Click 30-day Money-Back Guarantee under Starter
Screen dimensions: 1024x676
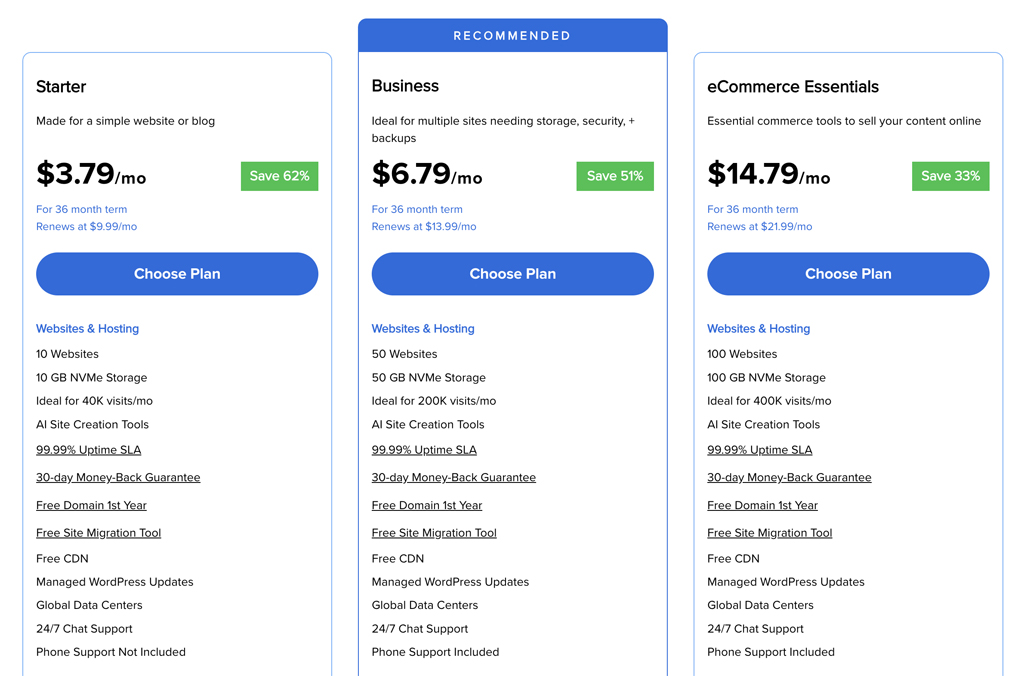pyautogui.click(x=118, y=477)
